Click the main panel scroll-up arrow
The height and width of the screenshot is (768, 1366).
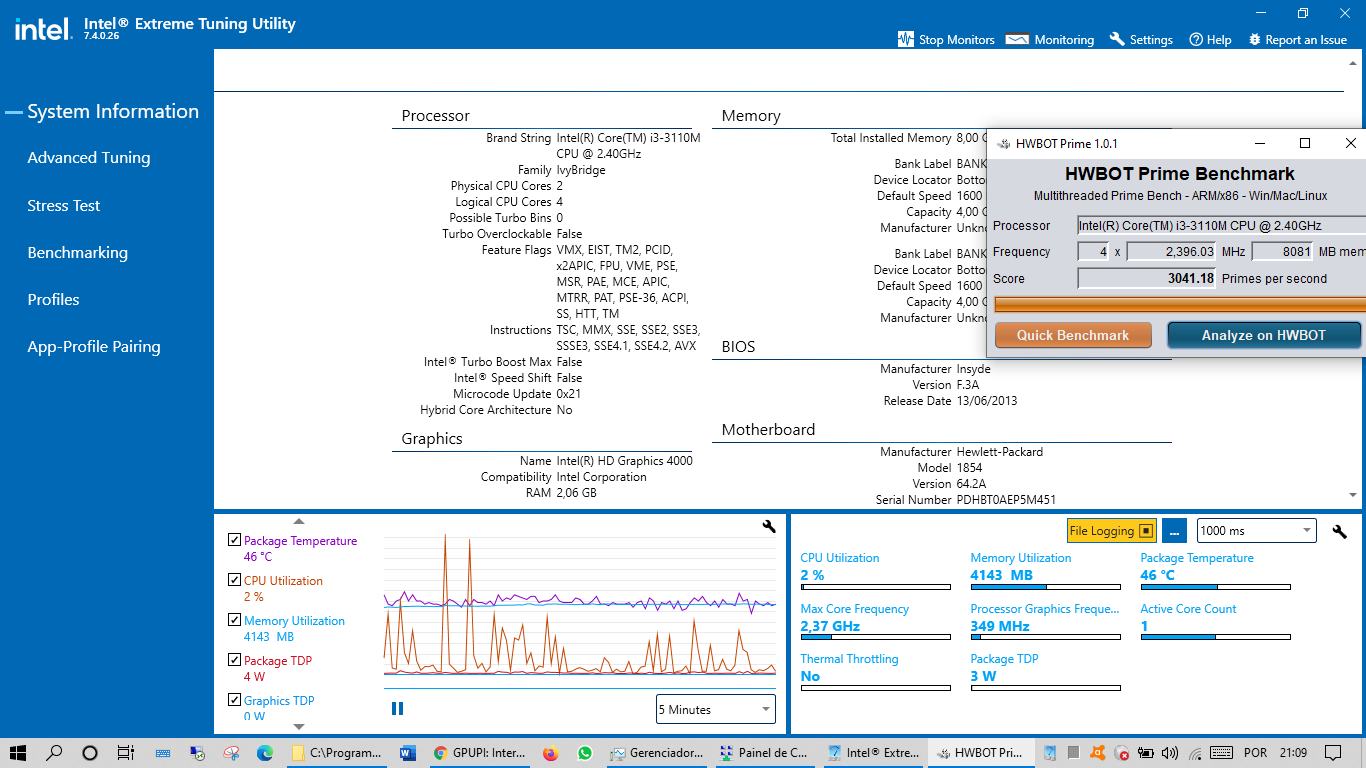(1352, 62)
